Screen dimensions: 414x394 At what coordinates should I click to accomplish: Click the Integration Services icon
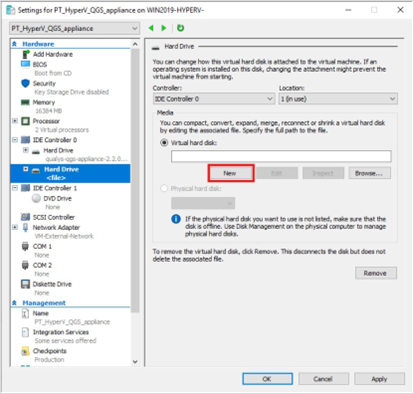point(25,332)
